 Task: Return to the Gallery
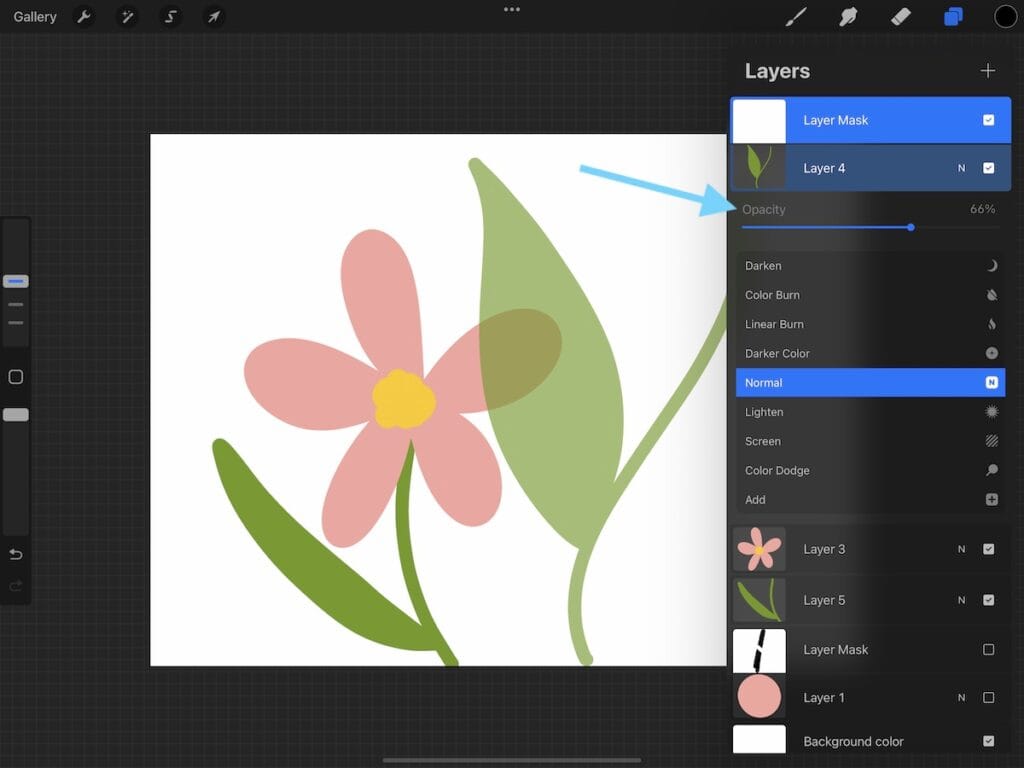pos(34,16)
